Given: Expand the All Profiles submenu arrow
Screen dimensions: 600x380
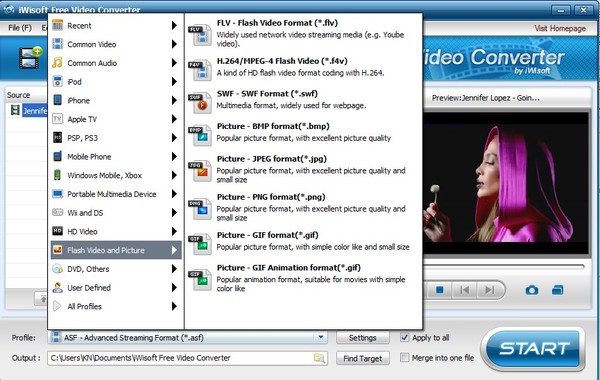Looking at the screenshot, I should (174, 306).
